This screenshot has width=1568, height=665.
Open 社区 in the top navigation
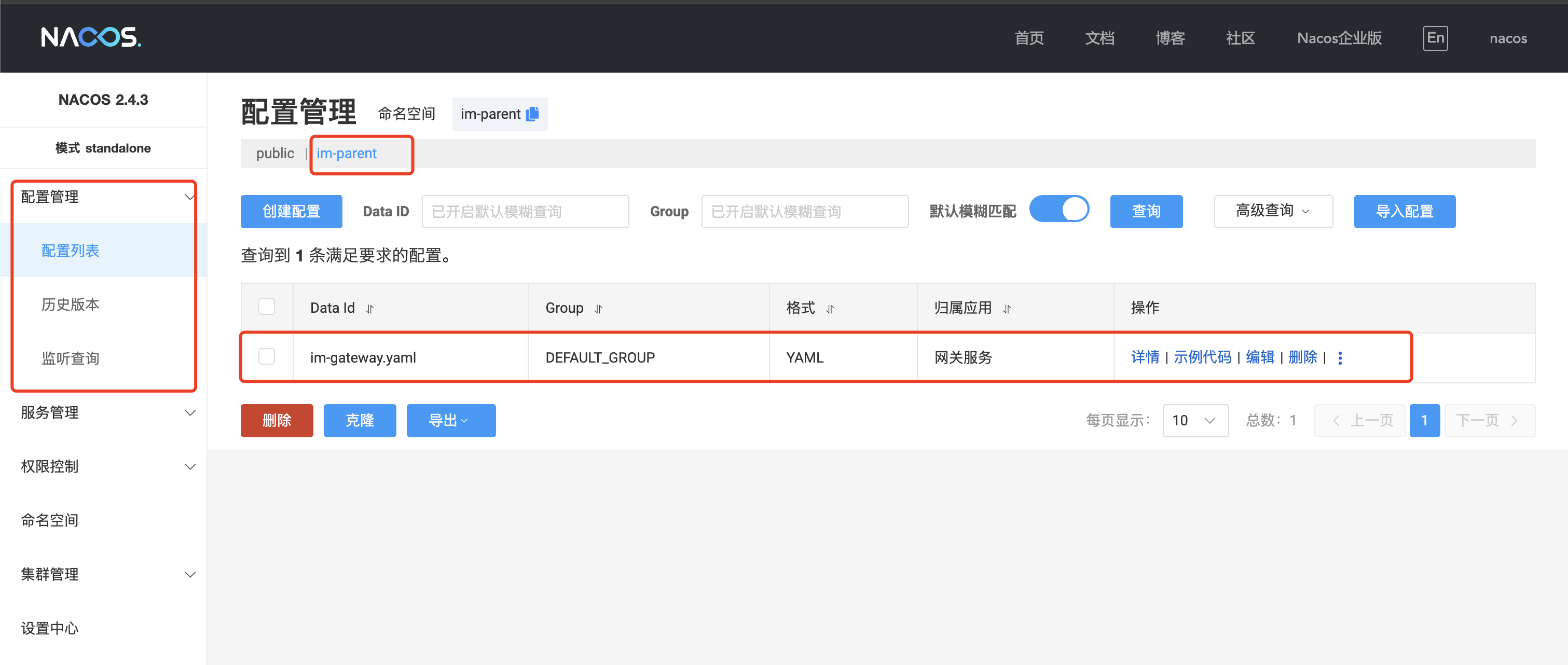(1241, 38)
